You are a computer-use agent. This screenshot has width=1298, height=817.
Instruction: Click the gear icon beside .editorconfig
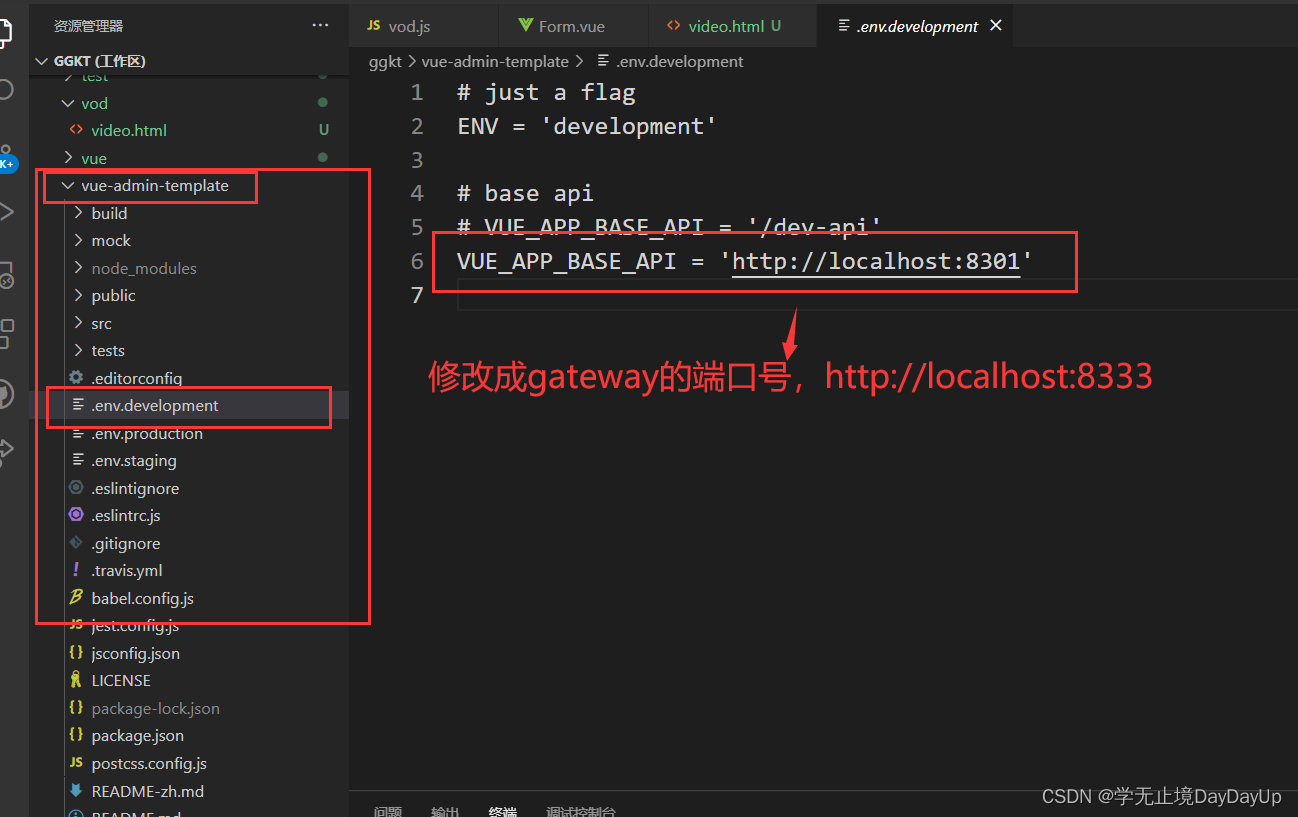tap(76, 378)
